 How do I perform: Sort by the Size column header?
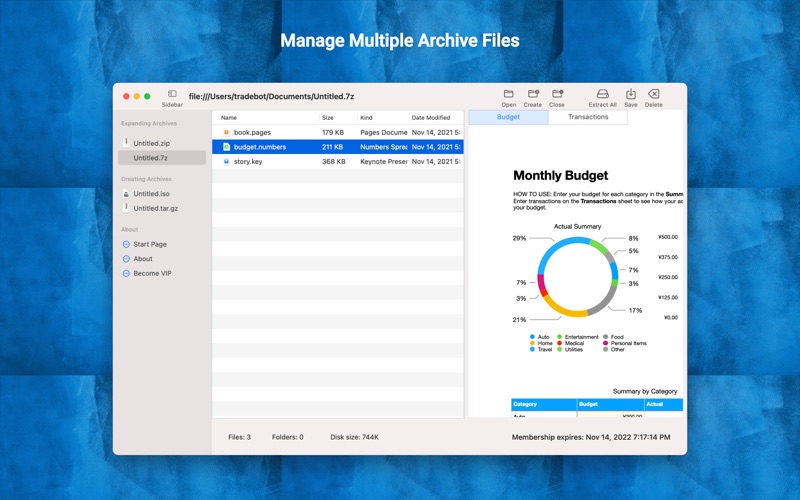tap(328, 117)
